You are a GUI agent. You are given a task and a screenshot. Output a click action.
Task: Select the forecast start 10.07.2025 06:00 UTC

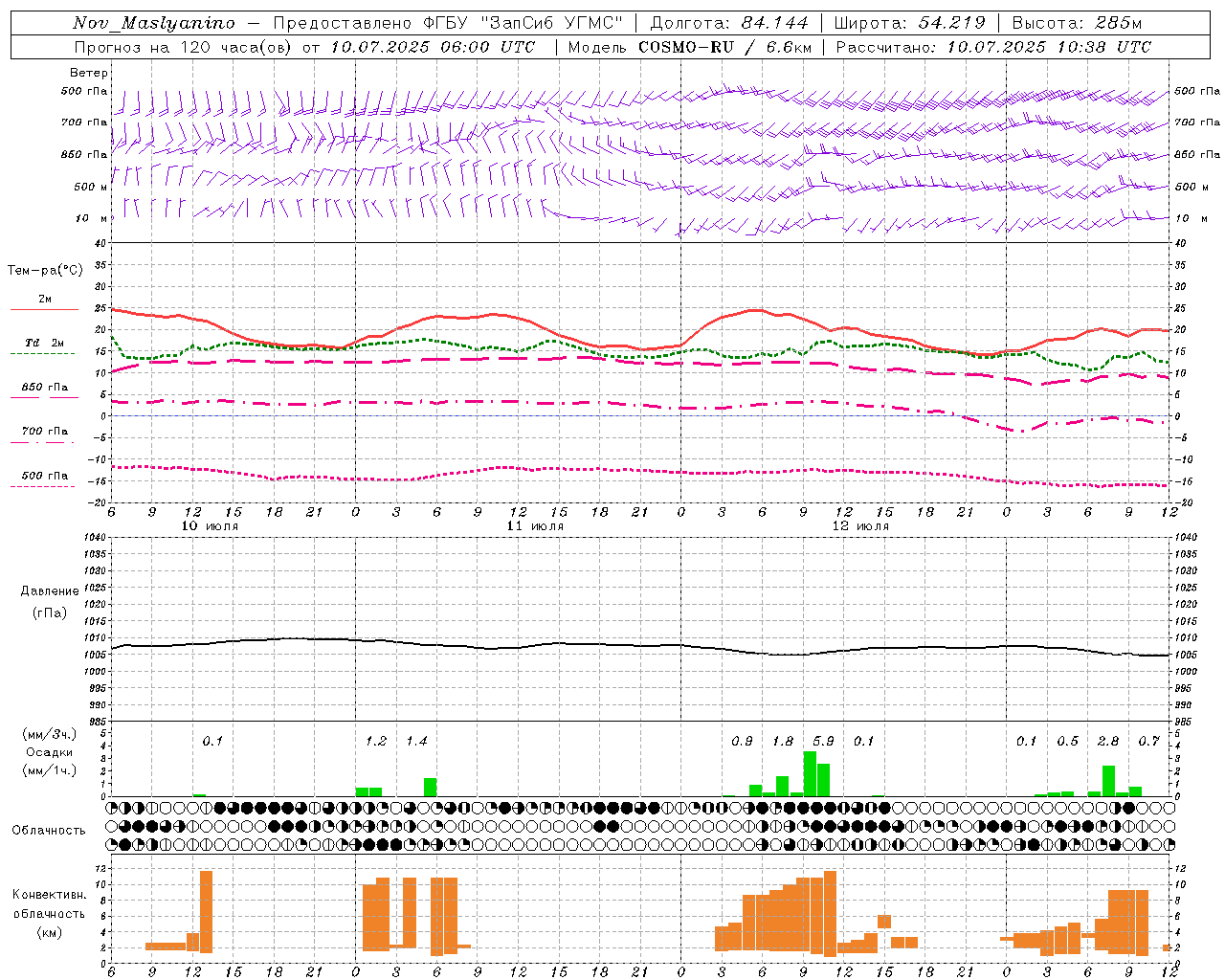click(x=433, y=47)
